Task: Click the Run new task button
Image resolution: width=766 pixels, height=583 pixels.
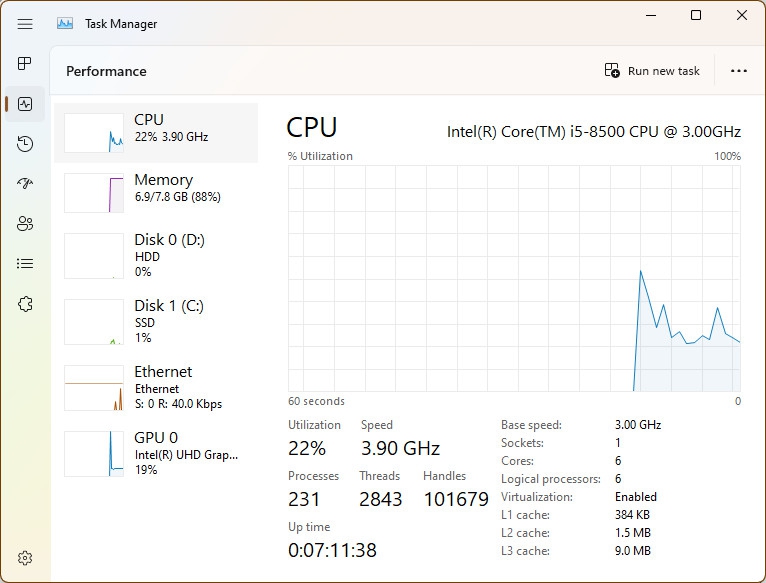Action: point(653,71)
